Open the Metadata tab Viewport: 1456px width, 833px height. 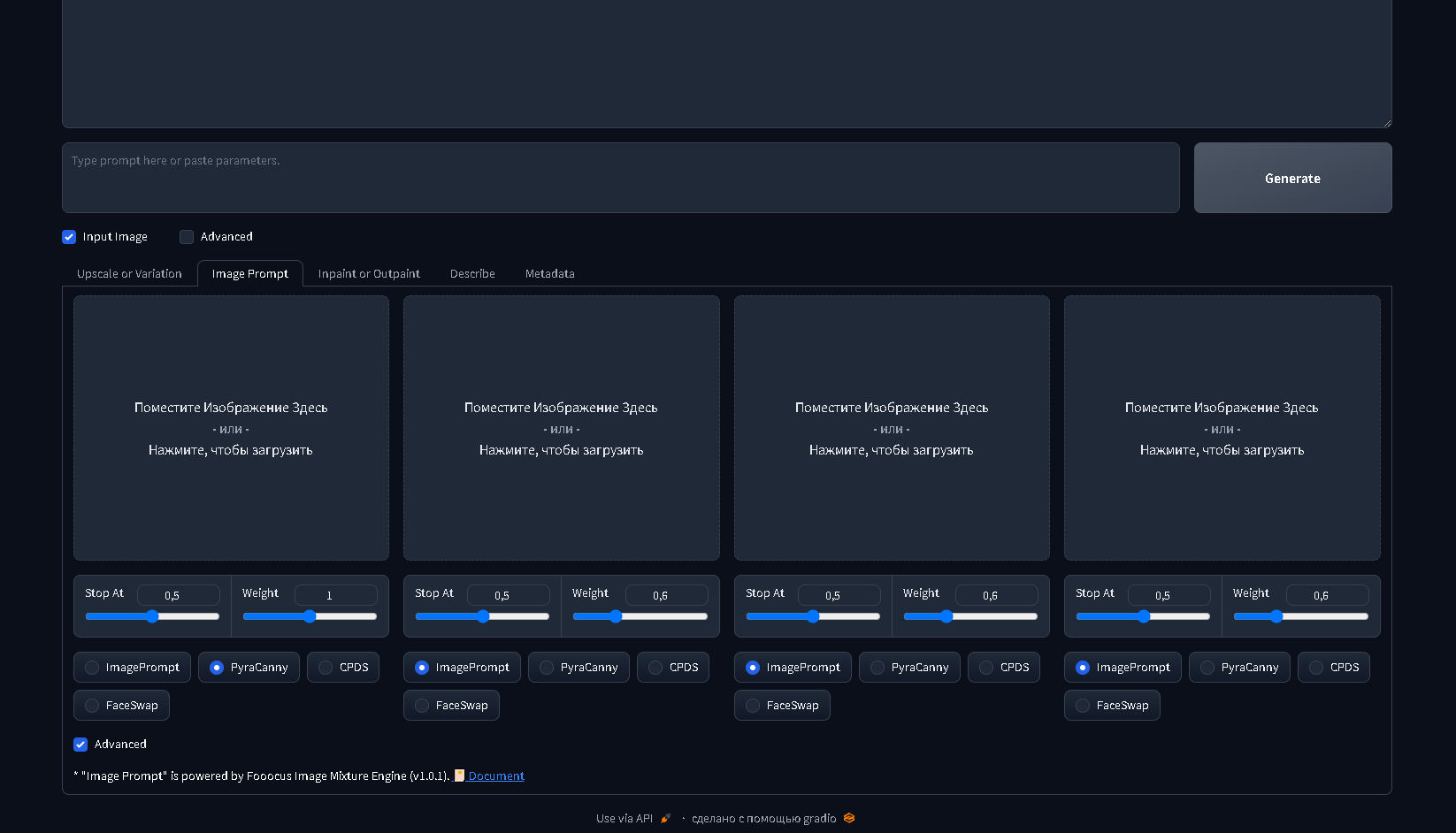tap(549, 274)
